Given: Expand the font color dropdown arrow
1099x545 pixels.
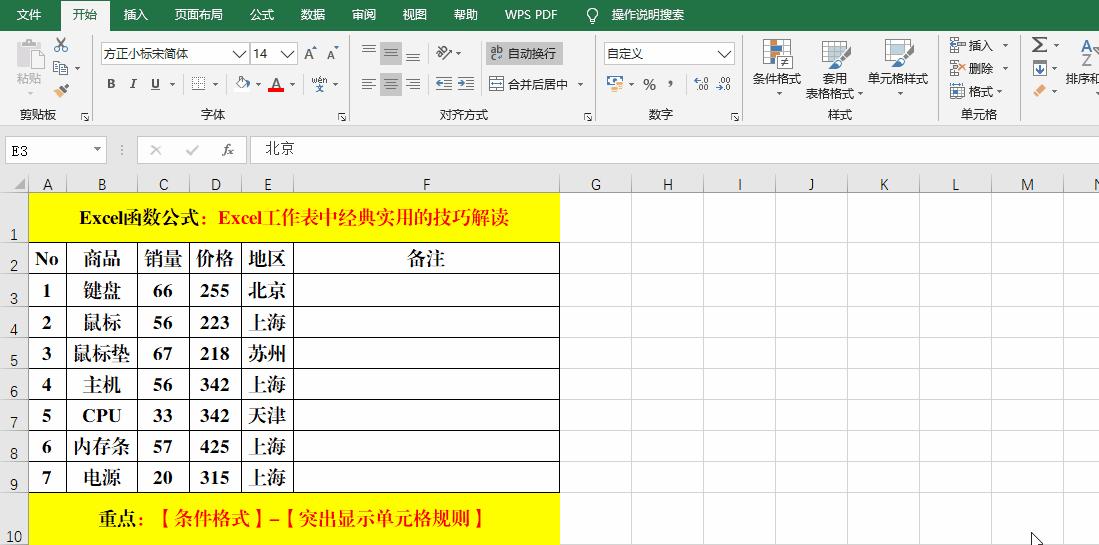Looking at the screenshot, I should (x=292, y=85).
